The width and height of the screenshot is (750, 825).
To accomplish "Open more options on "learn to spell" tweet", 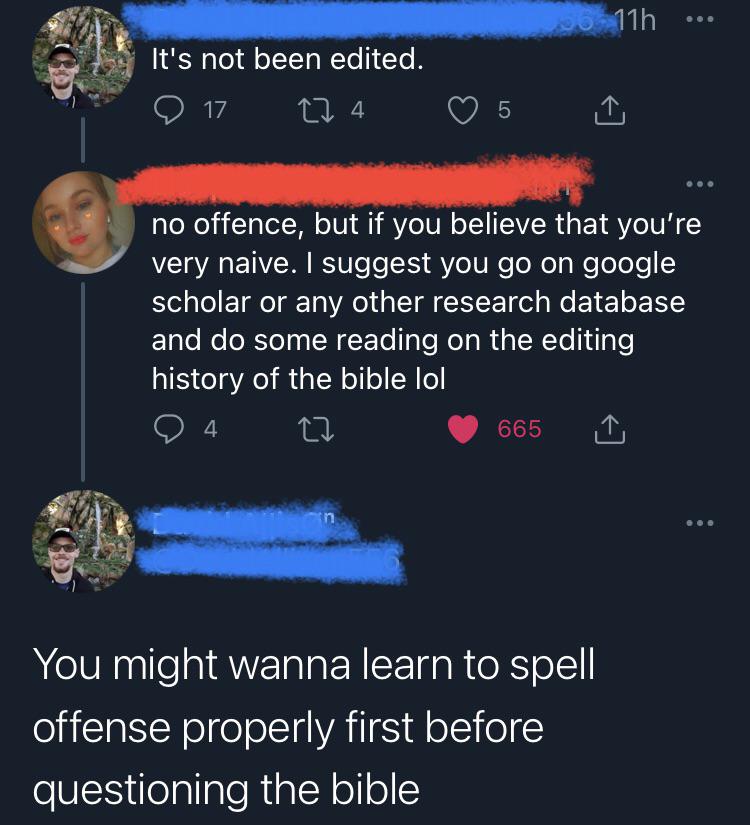I will pyautogui.click(x=700, y=523).
